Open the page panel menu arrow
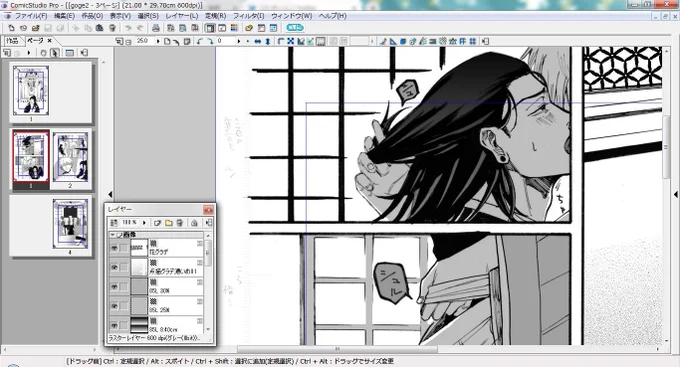The height and width of the screenshot is (367, 680). coord(29,53)
